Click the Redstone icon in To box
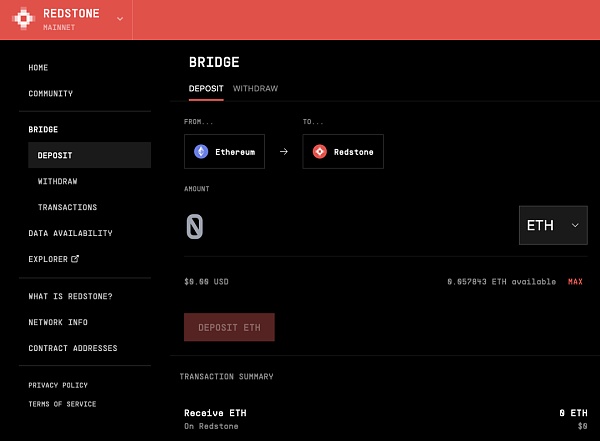600x441 pixels. (x=319, y=152)
